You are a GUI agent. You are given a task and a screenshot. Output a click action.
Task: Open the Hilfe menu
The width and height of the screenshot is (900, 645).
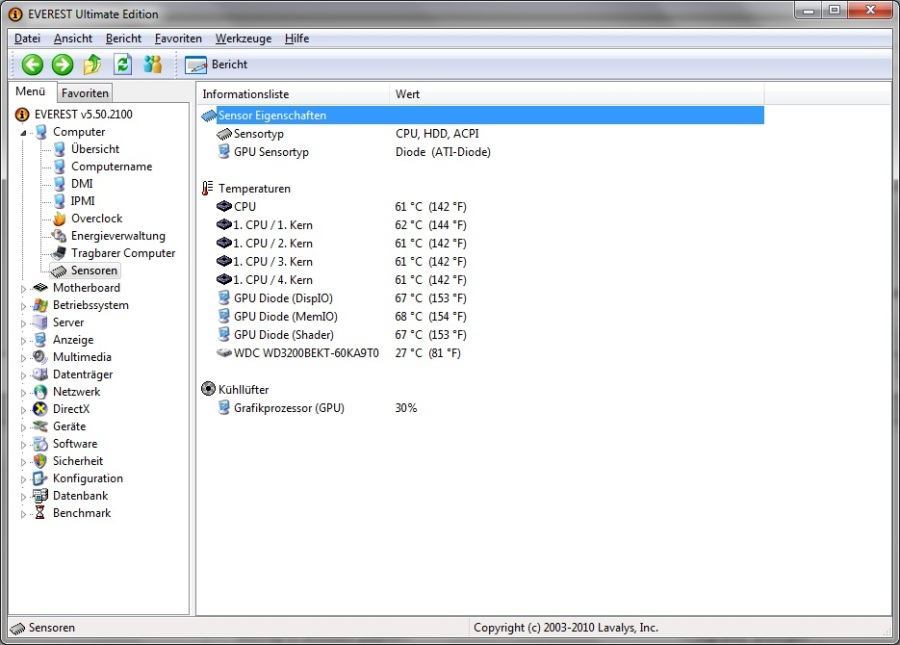point(297,38)
